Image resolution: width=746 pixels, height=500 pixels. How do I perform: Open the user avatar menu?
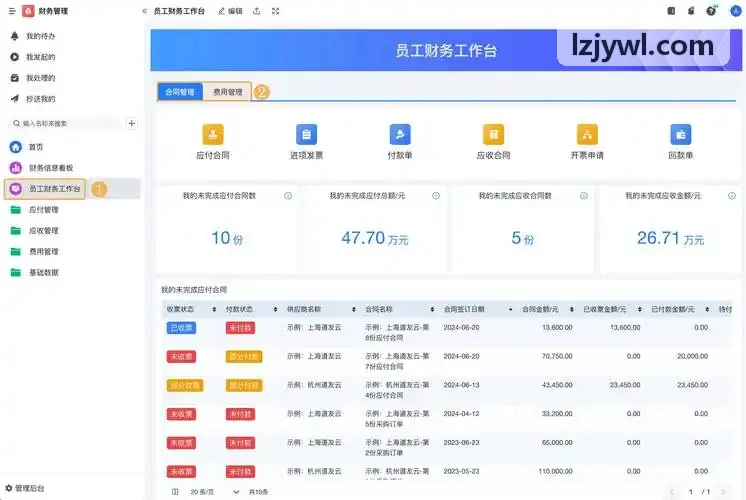[x=736, y=10]
